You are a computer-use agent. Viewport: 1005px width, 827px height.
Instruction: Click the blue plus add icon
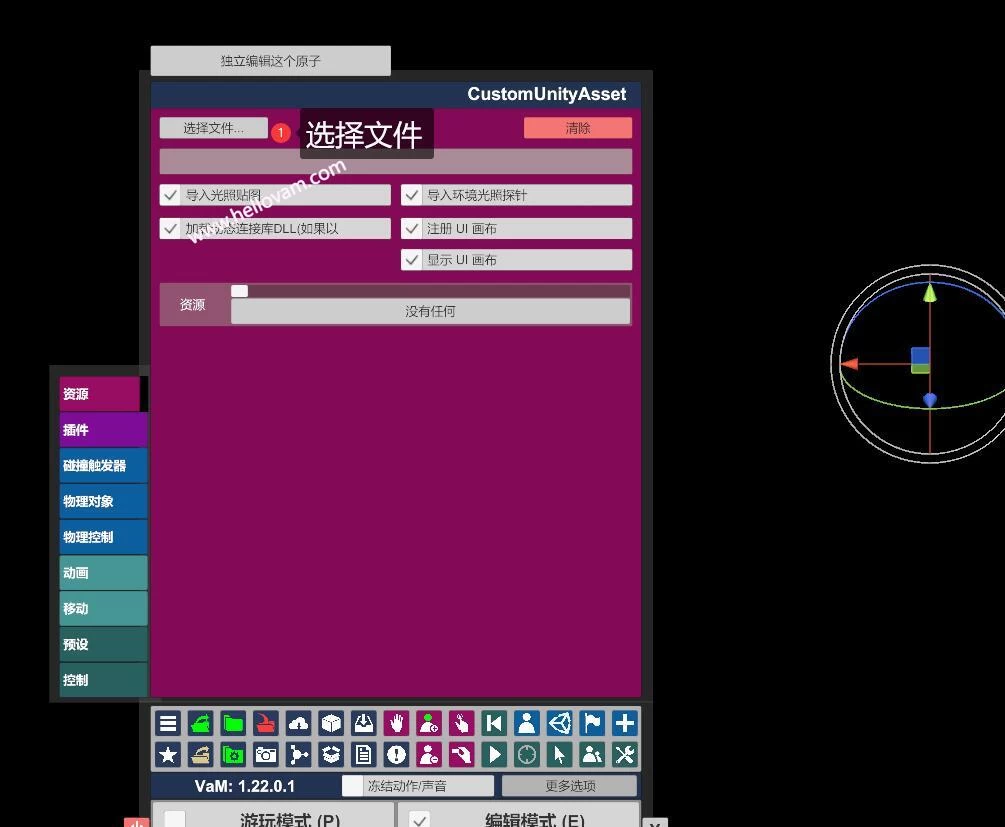coord(625,723)
